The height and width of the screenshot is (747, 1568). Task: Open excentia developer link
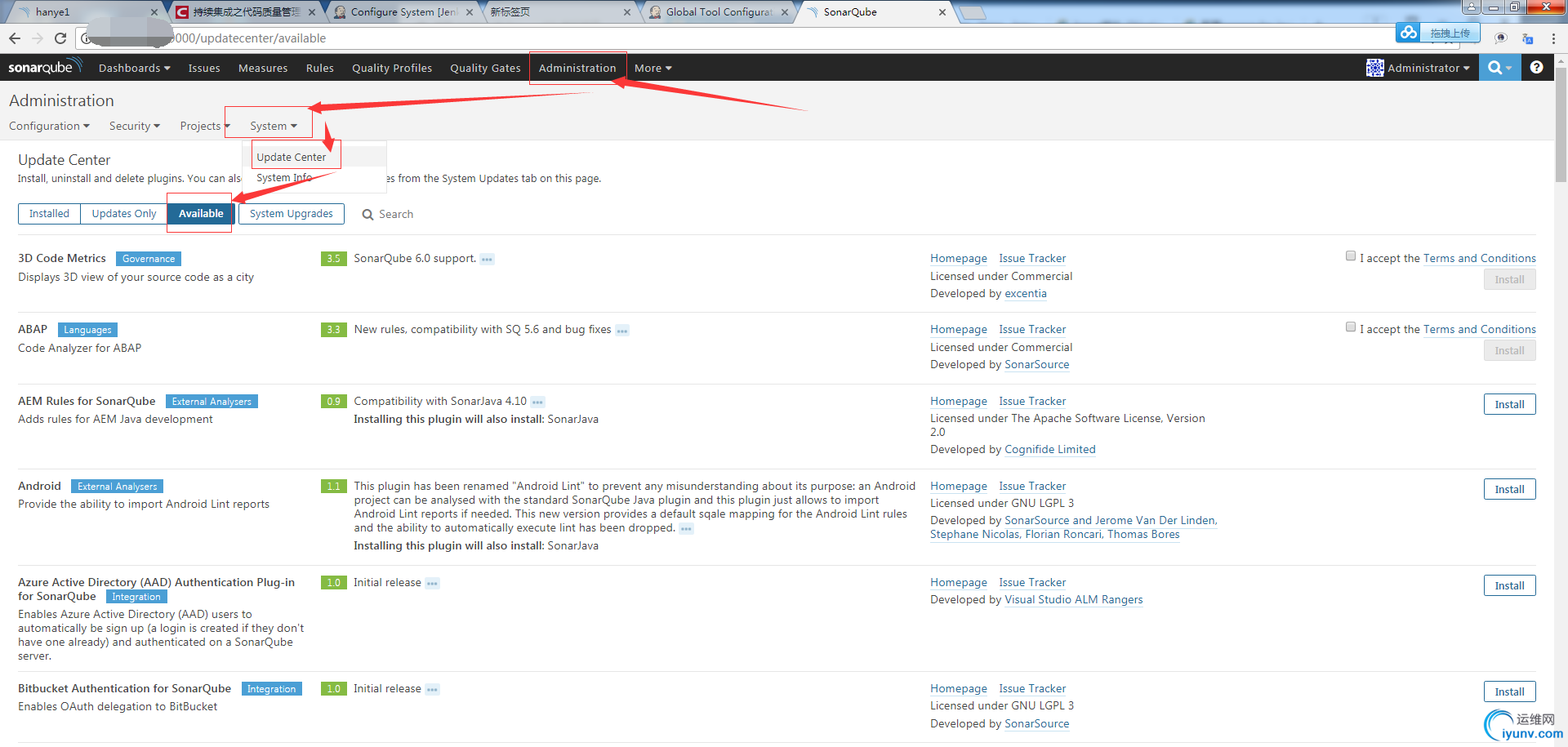point(1026,294)
